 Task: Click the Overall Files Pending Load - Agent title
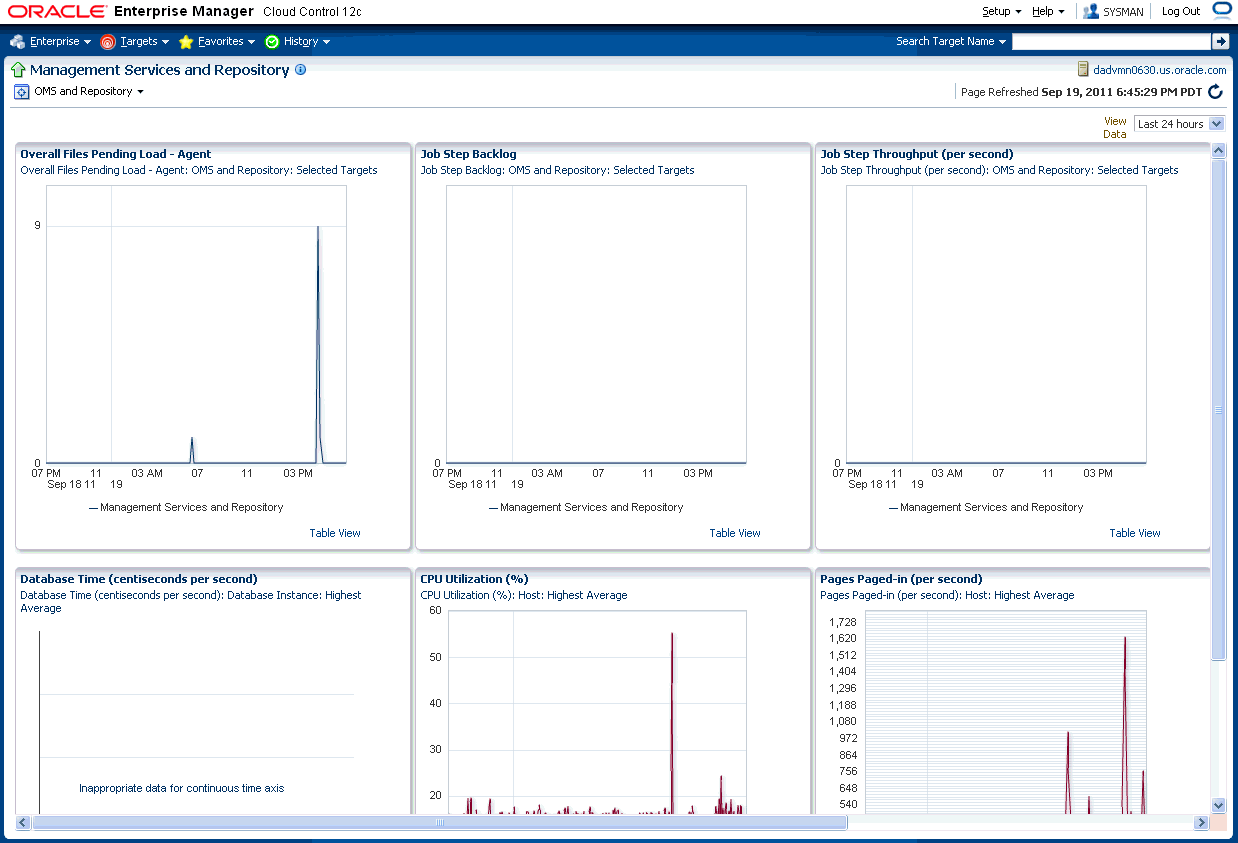click(x=116, y=154)
